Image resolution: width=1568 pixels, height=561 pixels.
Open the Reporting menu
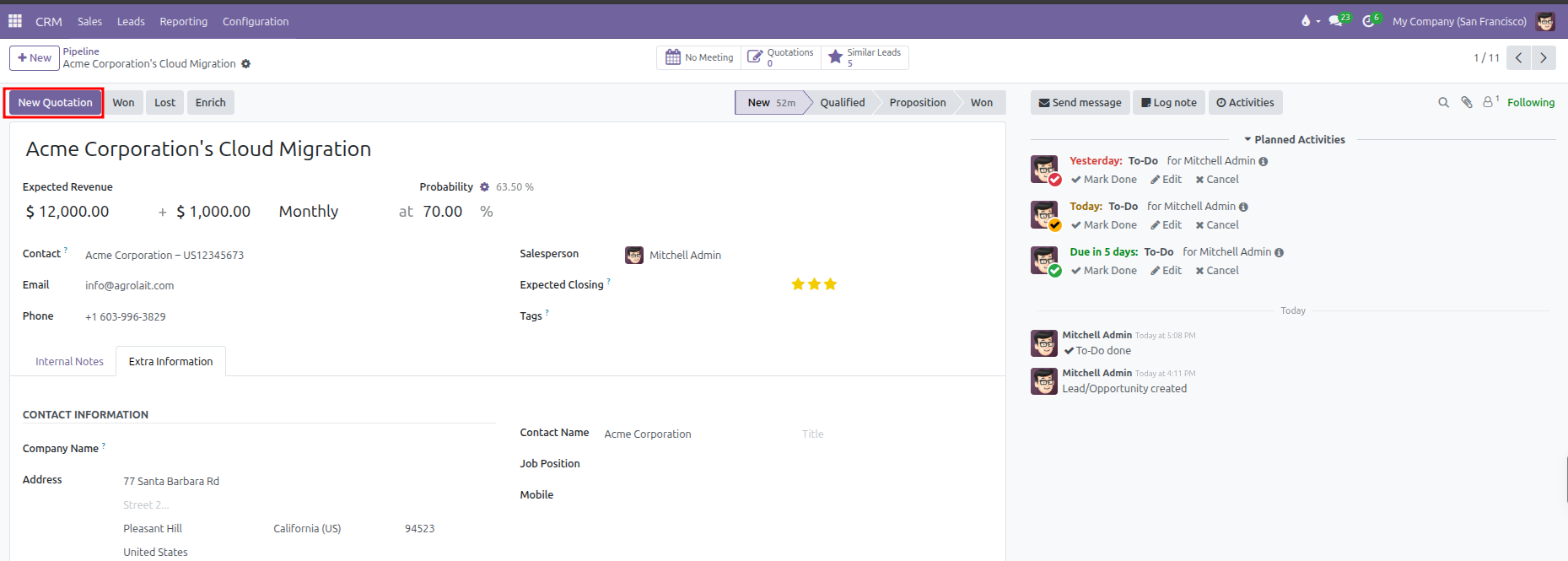(183, 21)
